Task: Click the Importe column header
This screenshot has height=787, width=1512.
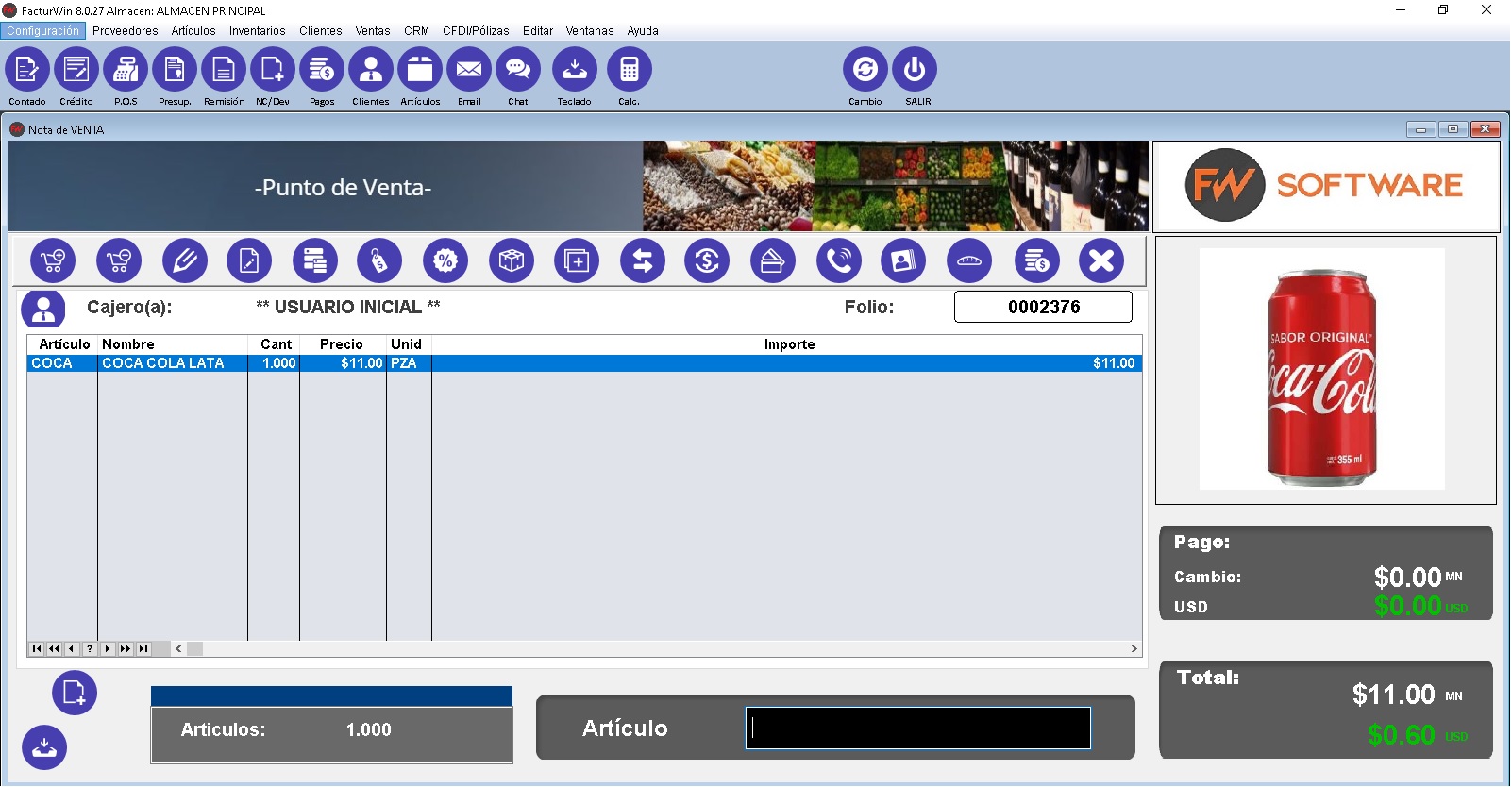Action: tap(789, 344)
